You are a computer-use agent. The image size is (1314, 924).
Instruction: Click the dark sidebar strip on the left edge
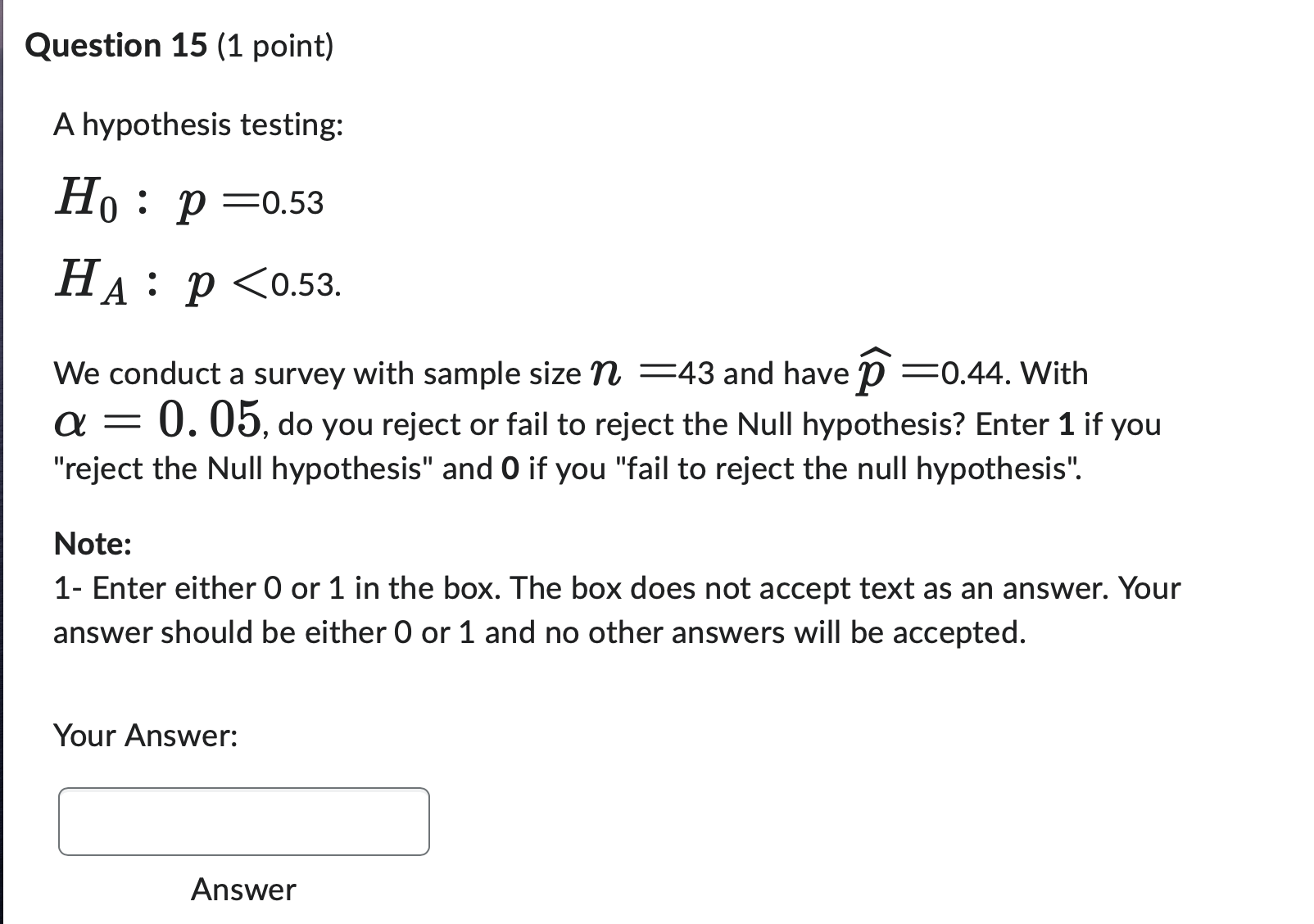[4, 462]
